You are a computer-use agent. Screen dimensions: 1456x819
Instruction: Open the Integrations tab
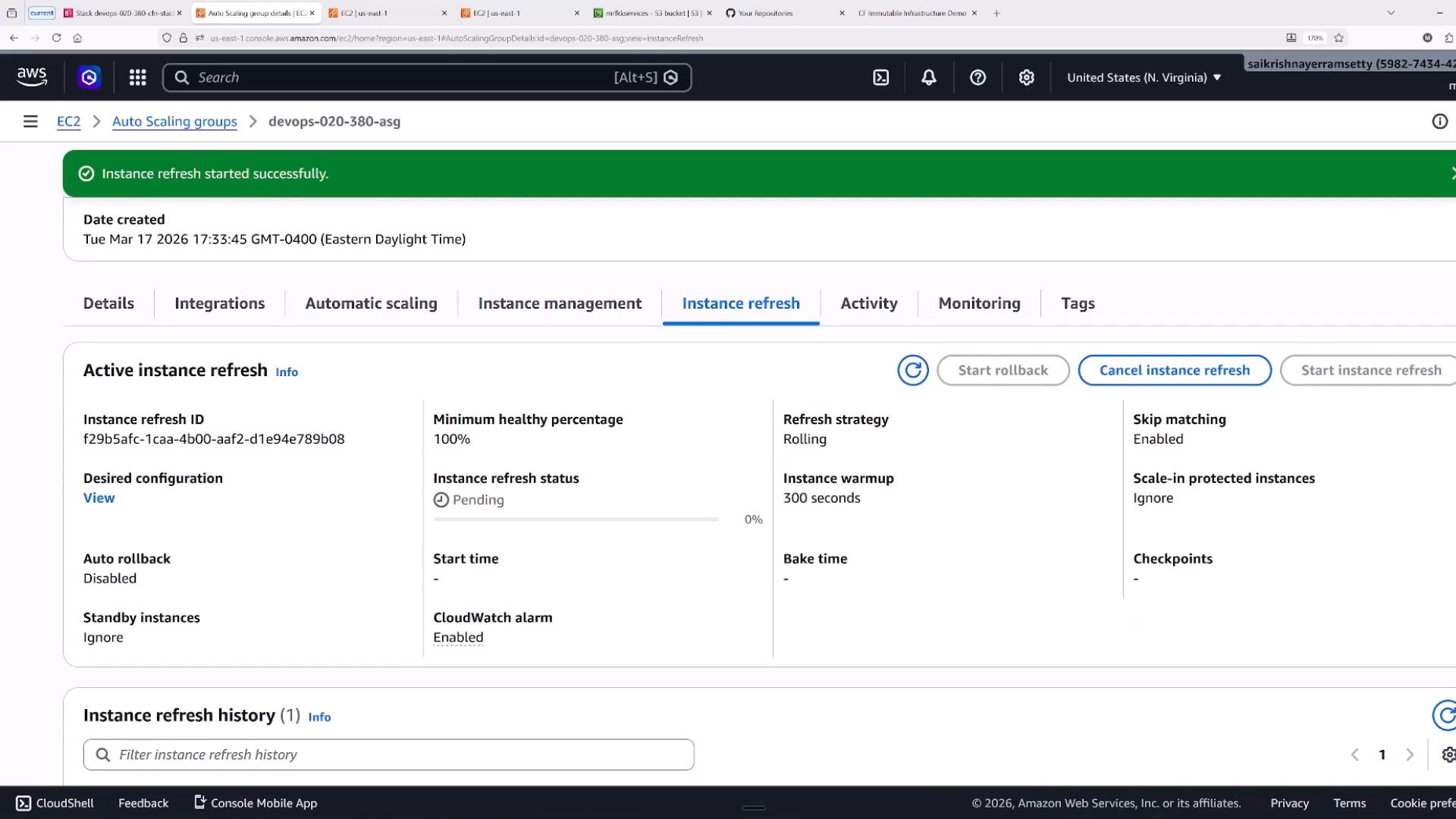[x=220, y=303]
